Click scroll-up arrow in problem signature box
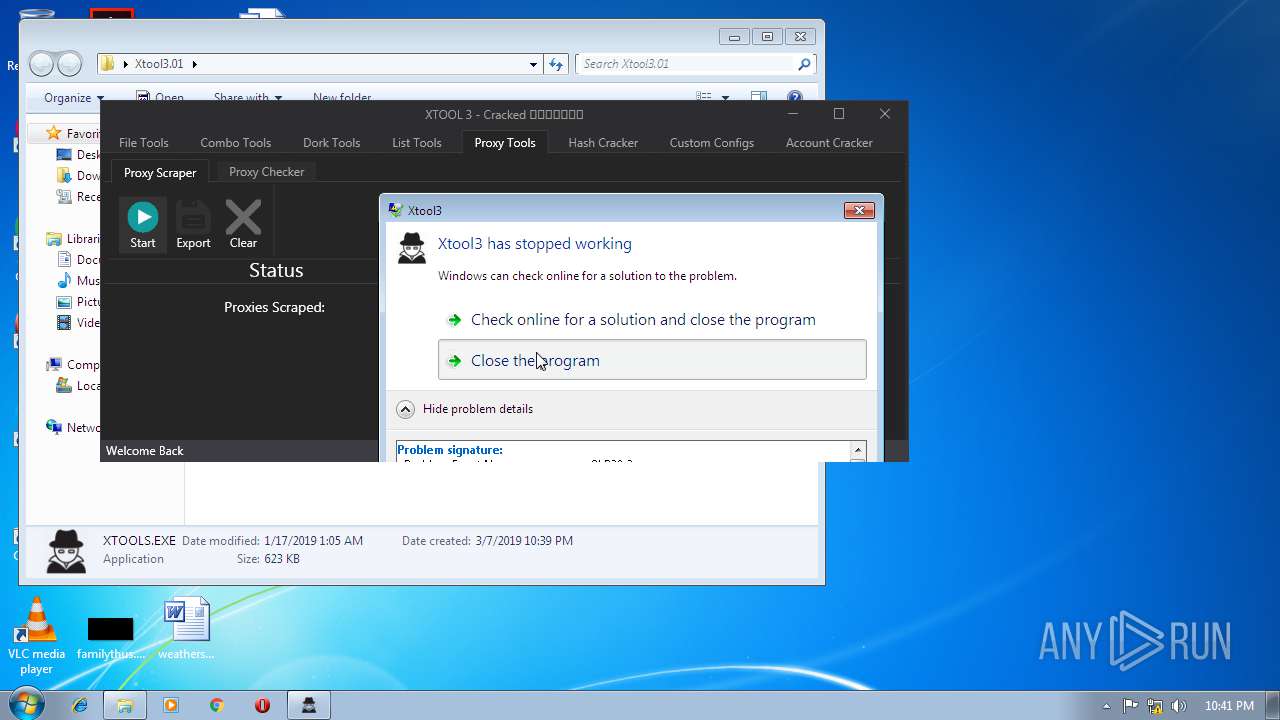This screenshot has height=720, width=1280. click(x=857, y=451)
